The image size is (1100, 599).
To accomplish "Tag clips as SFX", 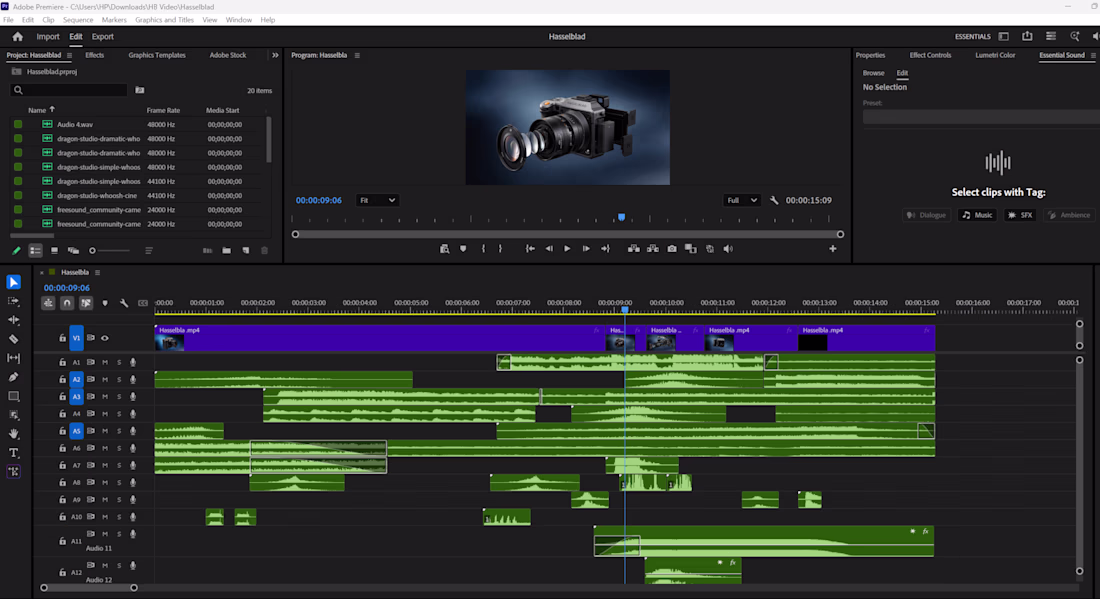I will click(x=1020, y=215).
